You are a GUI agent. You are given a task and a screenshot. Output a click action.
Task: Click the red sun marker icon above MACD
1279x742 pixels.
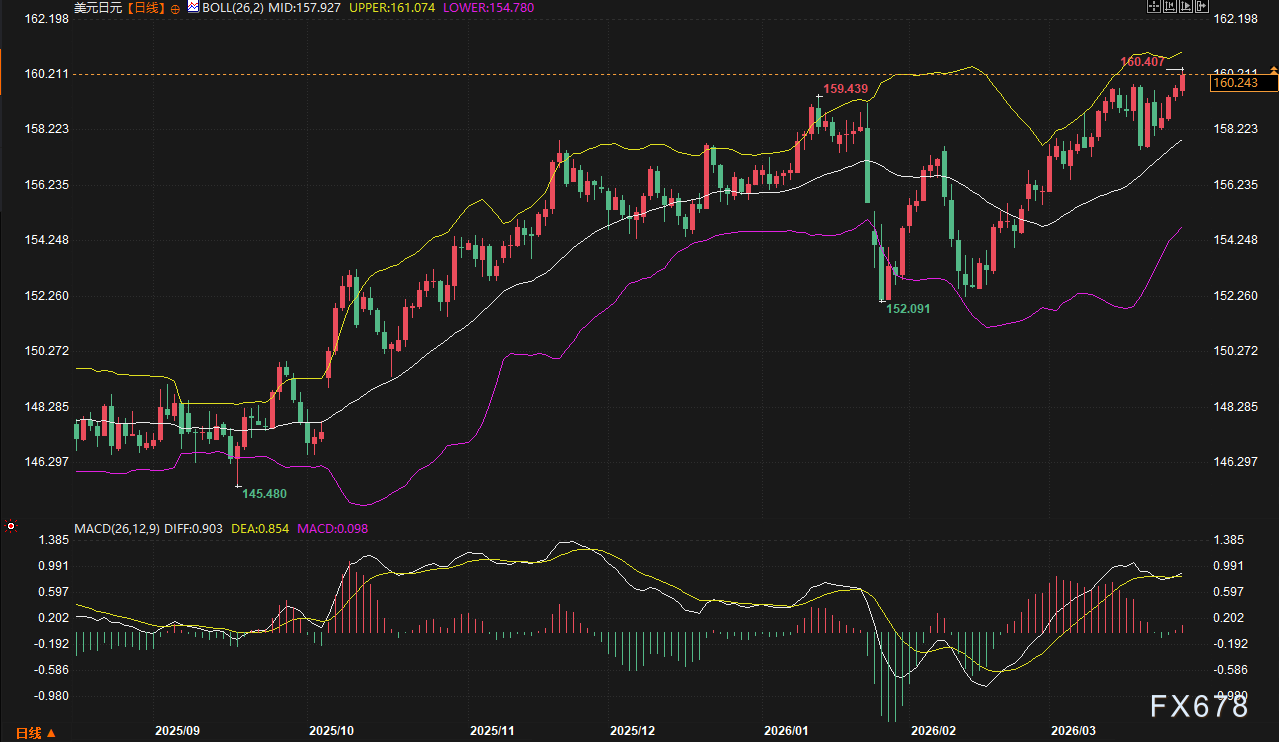click(11, 525)
